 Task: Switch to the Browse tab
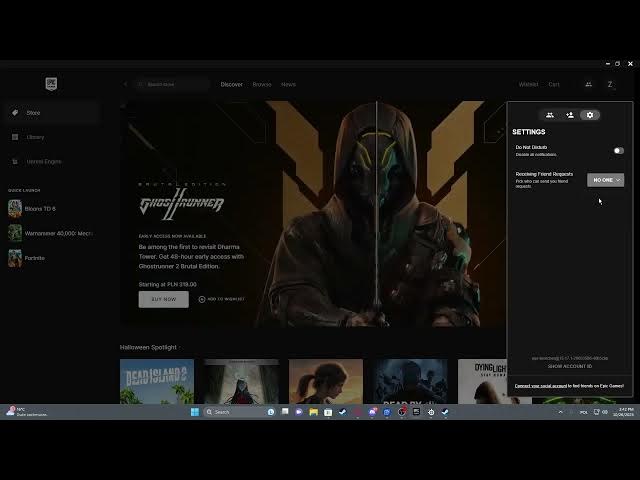[x=262, y=84]
